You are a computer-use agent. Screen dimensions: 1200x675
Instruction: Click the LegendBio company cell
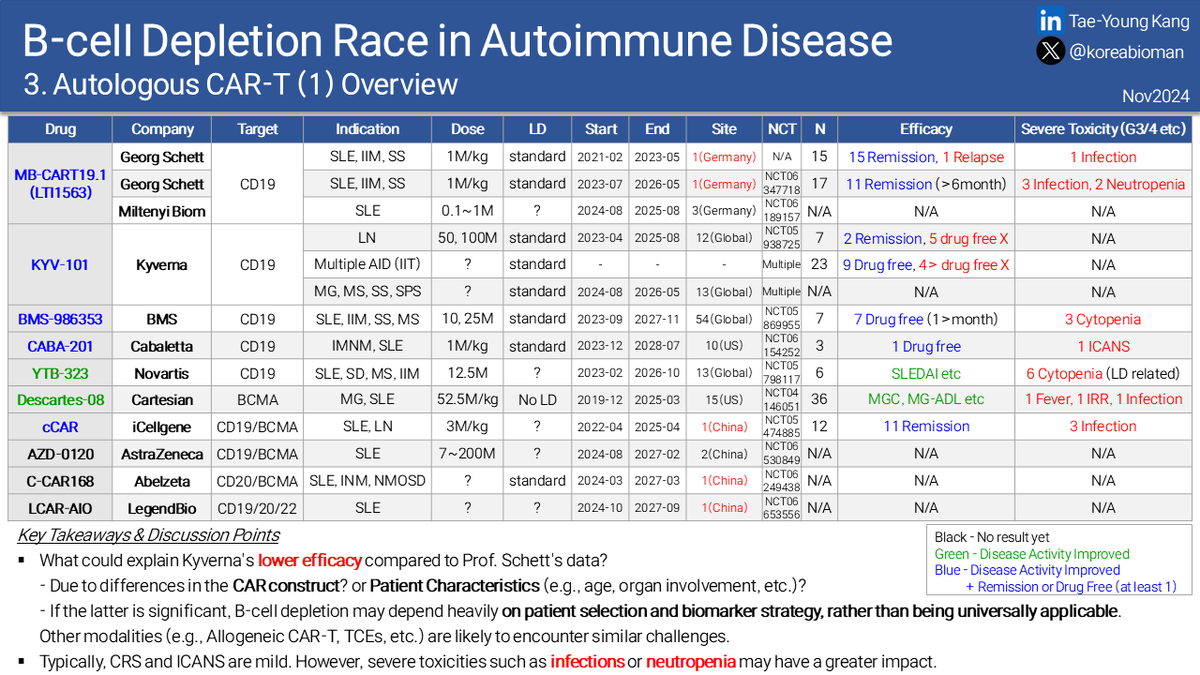click(x=161, y=508)
